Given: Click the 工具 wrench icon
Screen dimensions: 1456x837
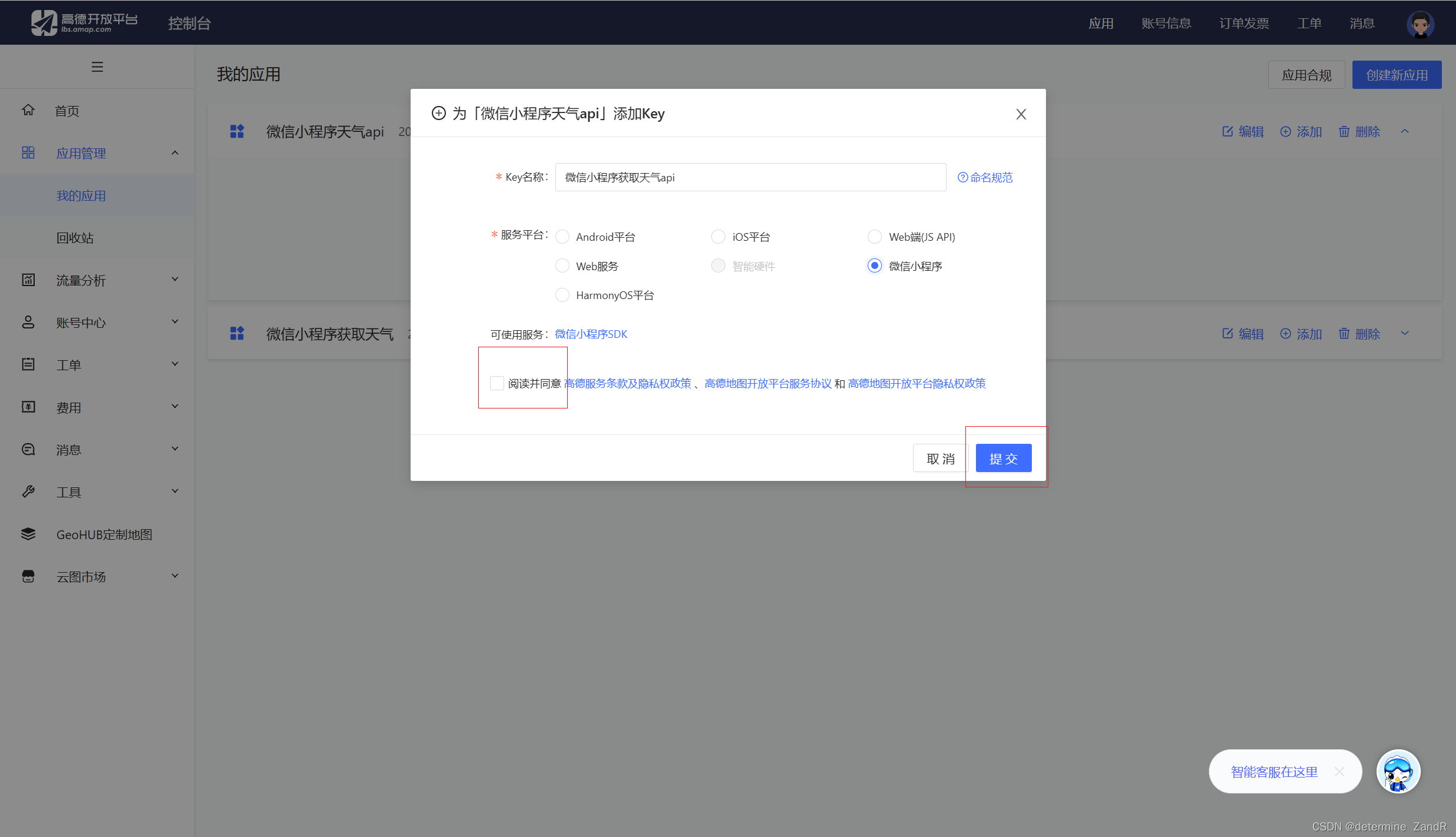Looking at the screenshot, I should tap(28, 491).
